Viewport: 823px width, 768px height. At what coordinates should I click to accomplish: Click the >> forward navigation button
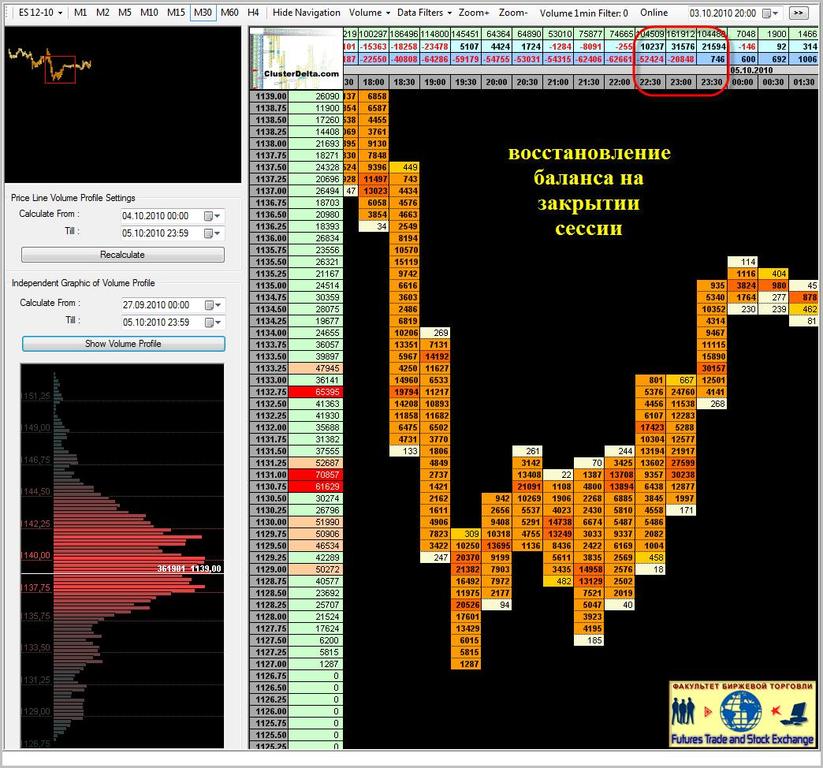coord(798,13)
